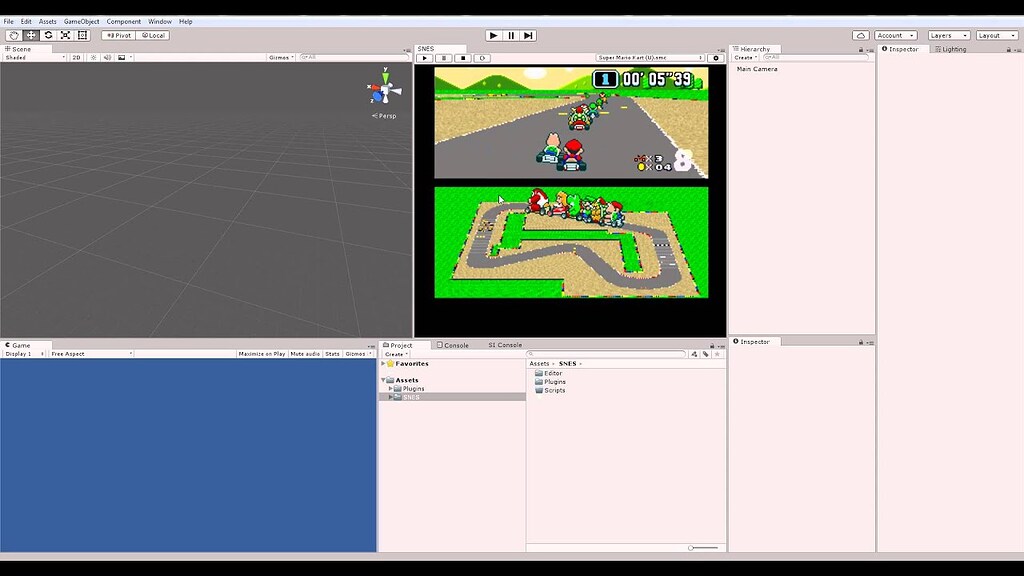Switch gizmo handles between Pivot and Center
The width and height of the screenshot is (1024, 576).
(x=117, y=34)
